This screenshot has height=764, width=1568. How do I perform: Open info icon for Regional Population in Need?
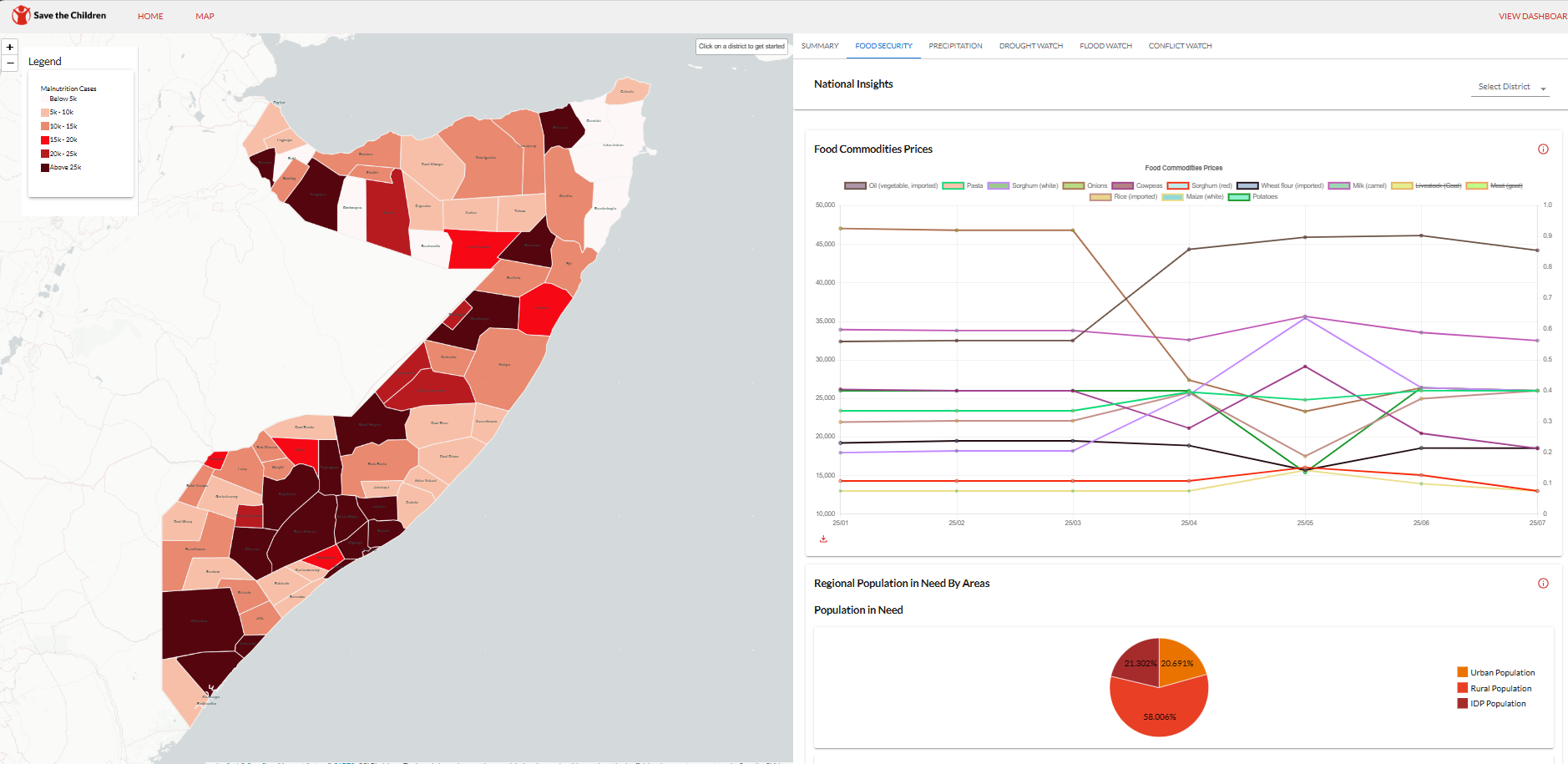point(1543,584)
